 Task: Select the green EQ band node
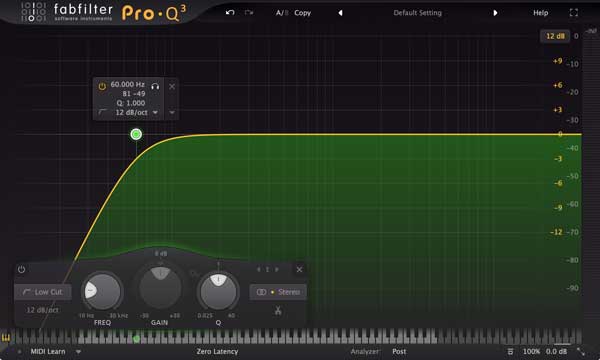tap(136, 134)
